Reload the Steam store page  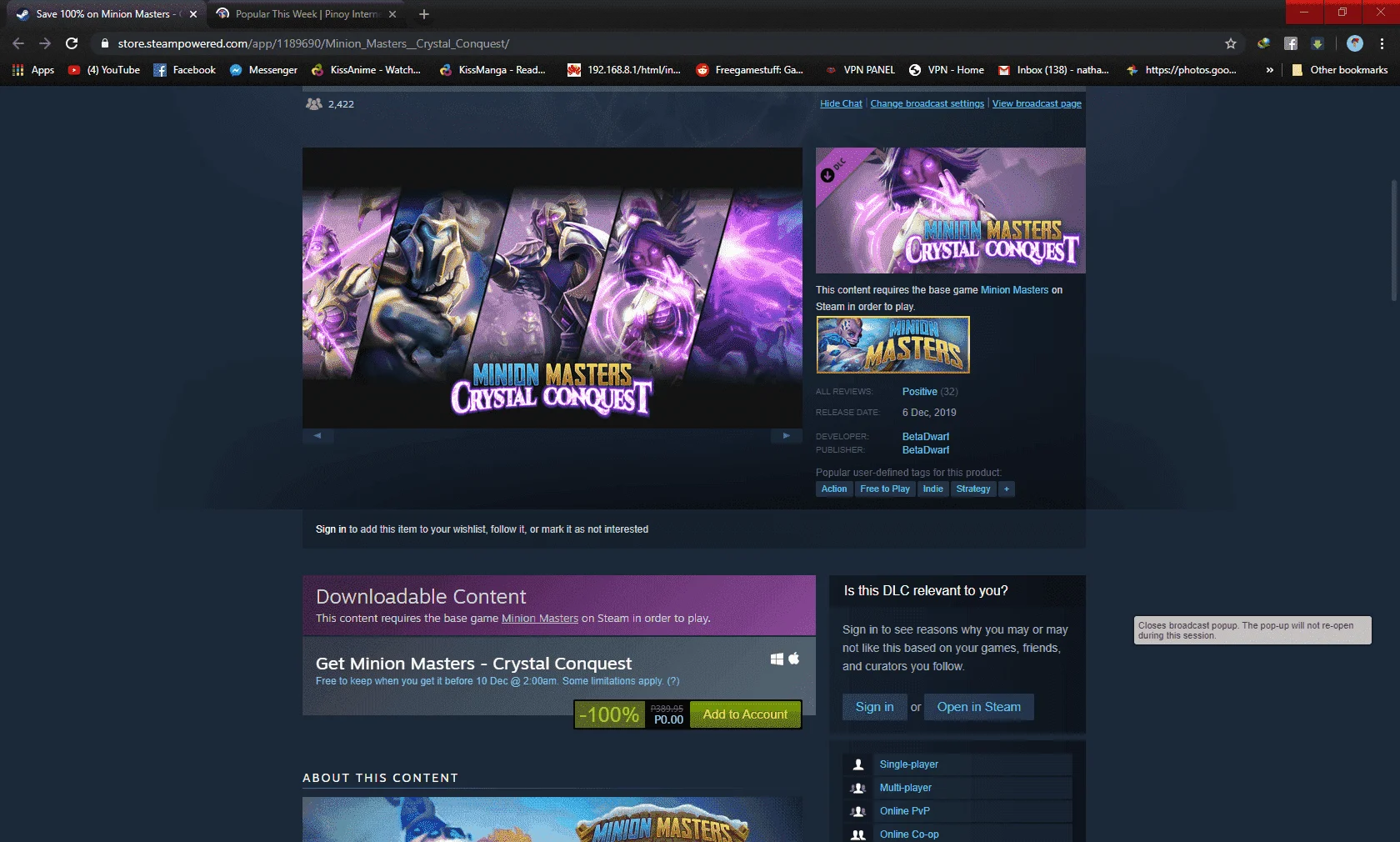72,43
